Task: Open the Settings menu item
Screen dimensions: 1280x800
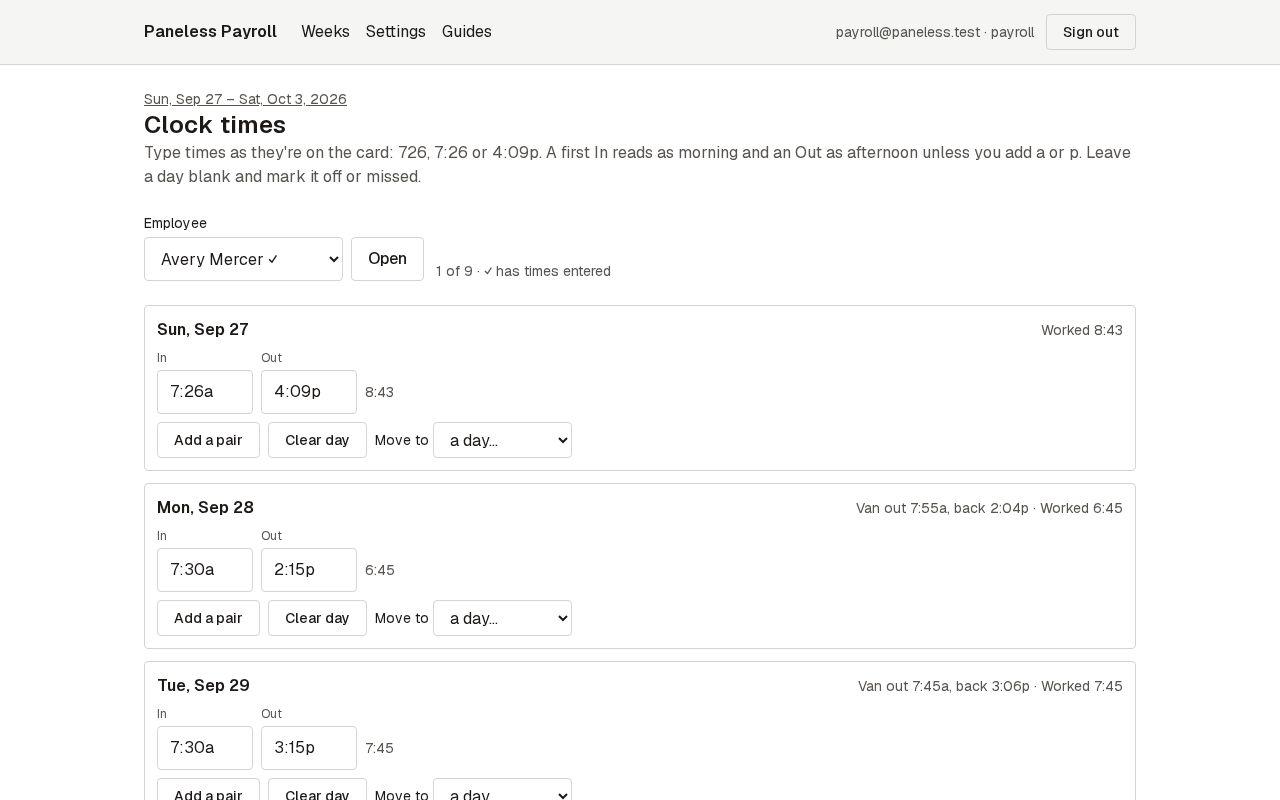Action: tap(396, 32)
